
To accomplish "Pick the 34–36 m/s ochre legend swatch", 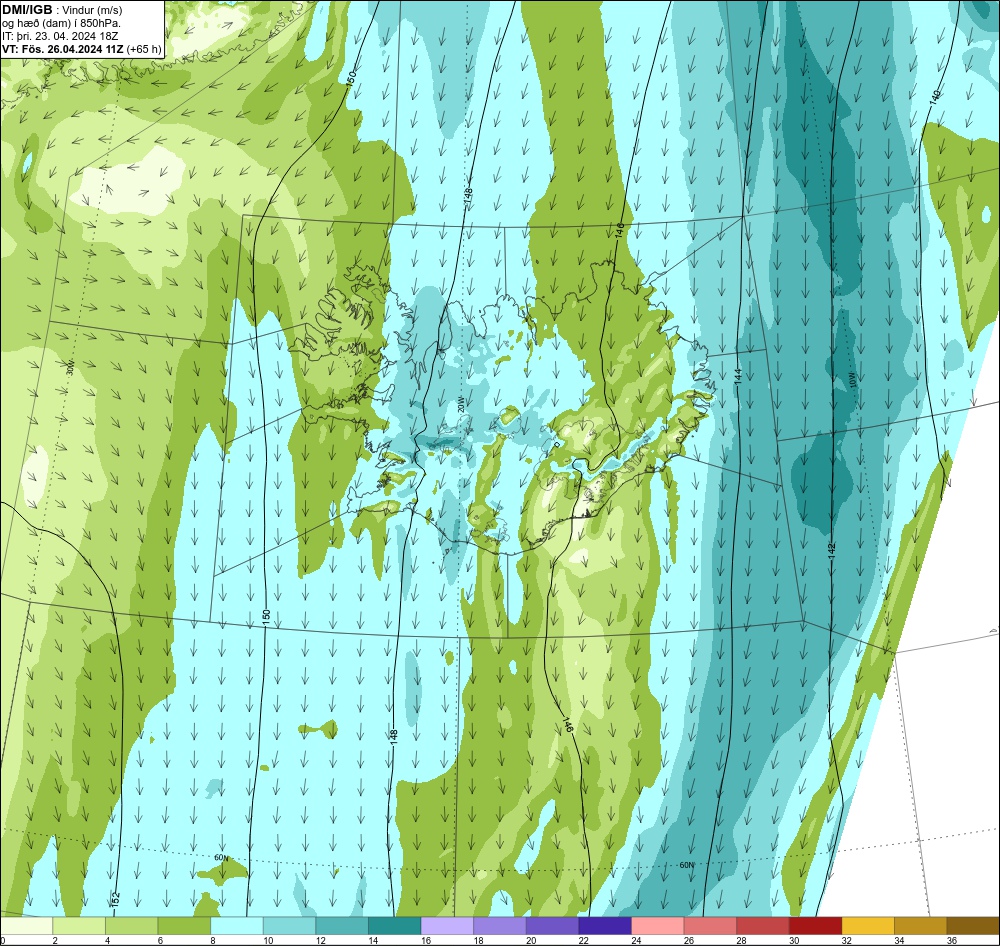I will pos(921,926).
